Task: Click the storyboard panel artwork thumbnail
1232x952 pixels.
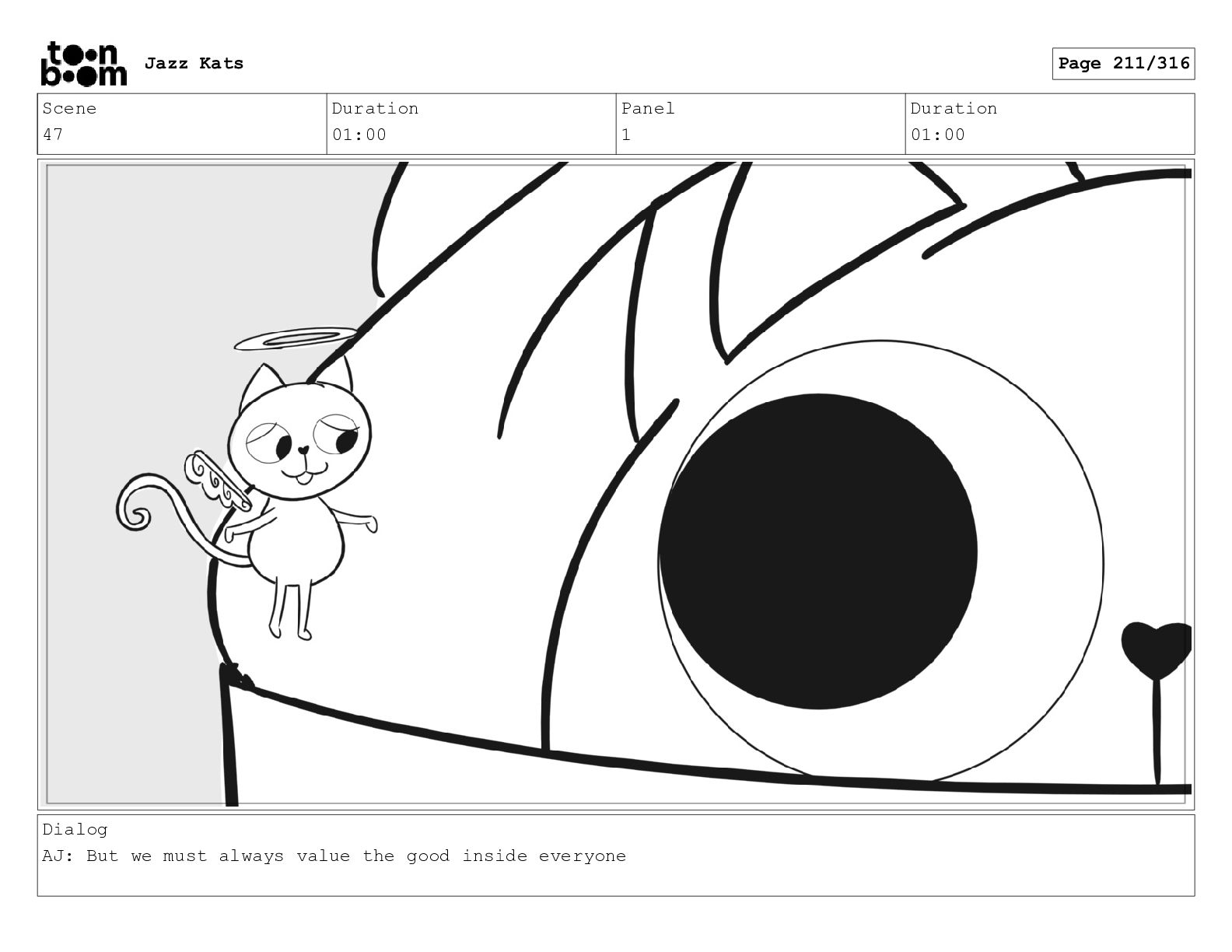Action: [616, 485]
